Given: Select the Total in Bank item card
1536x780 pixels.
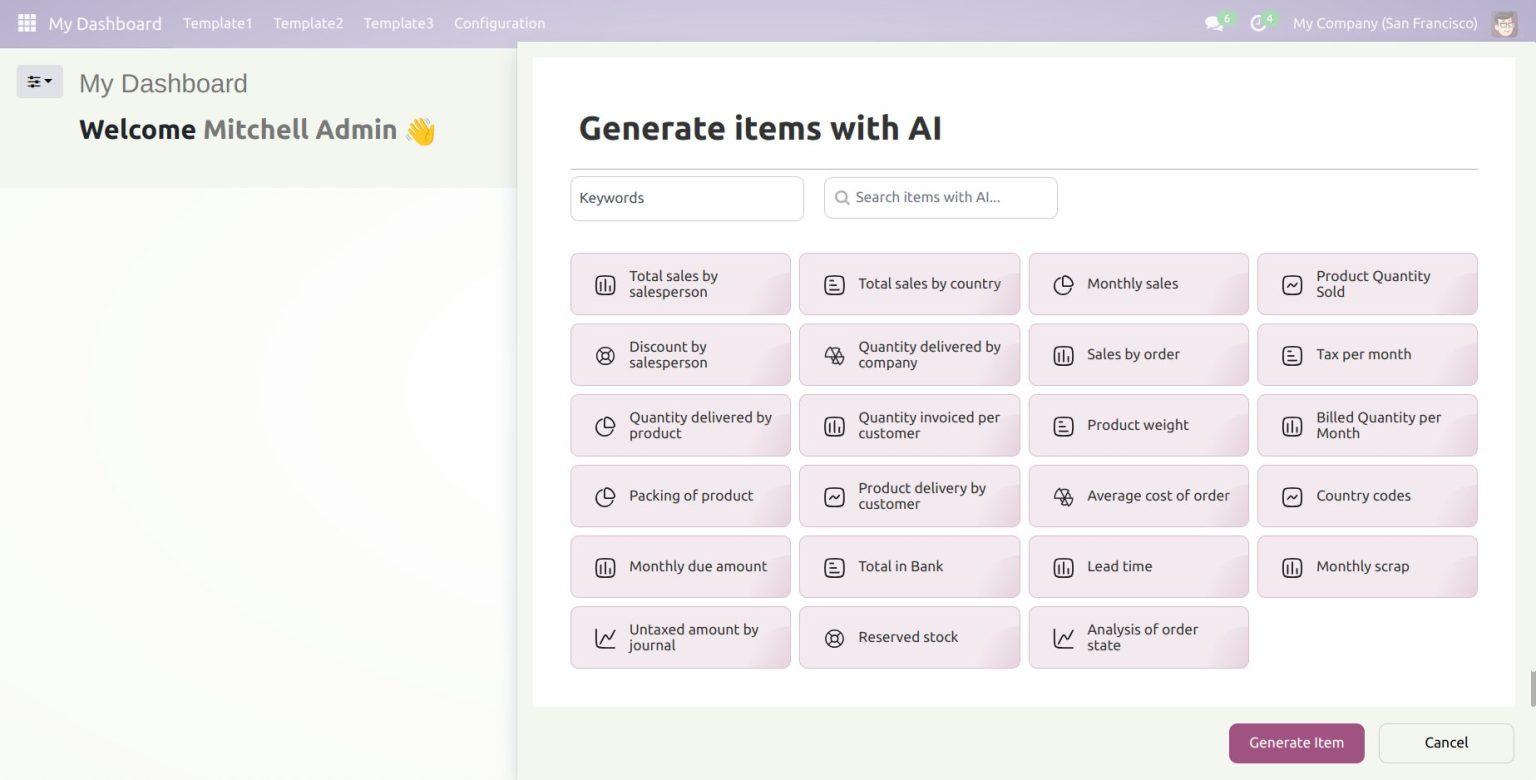Looking at the screenshot, I should point(909,567).
